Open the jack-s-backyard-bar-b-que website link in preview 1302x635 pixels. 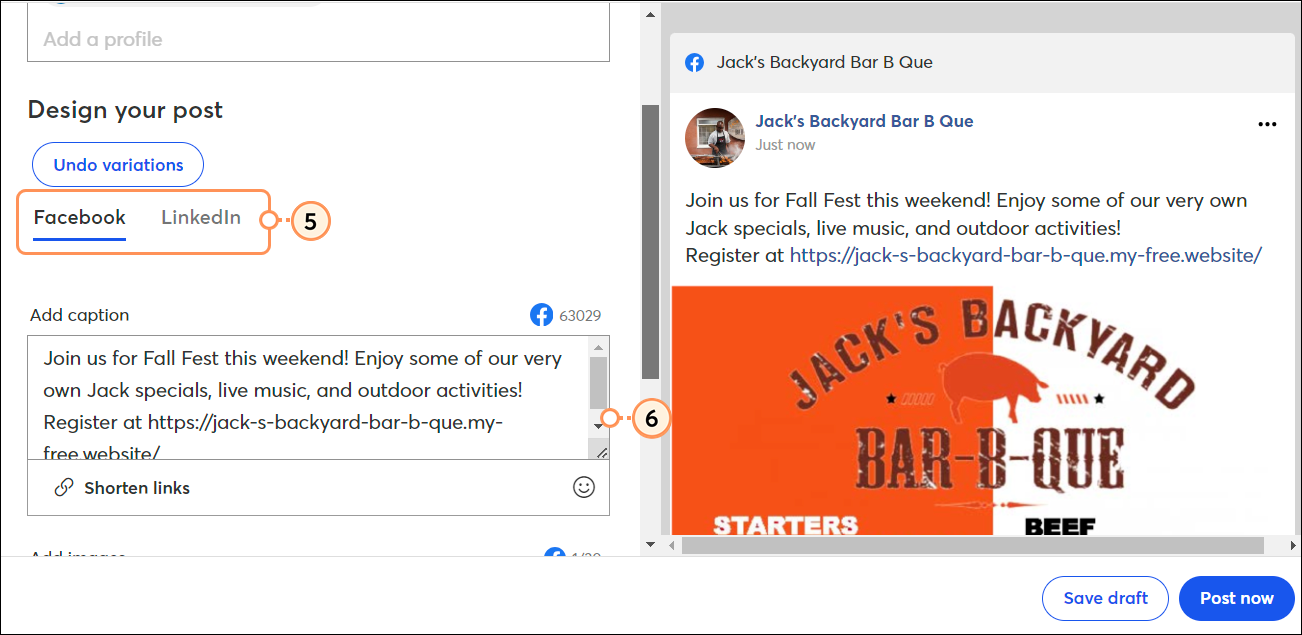(x=1026, y=255)
